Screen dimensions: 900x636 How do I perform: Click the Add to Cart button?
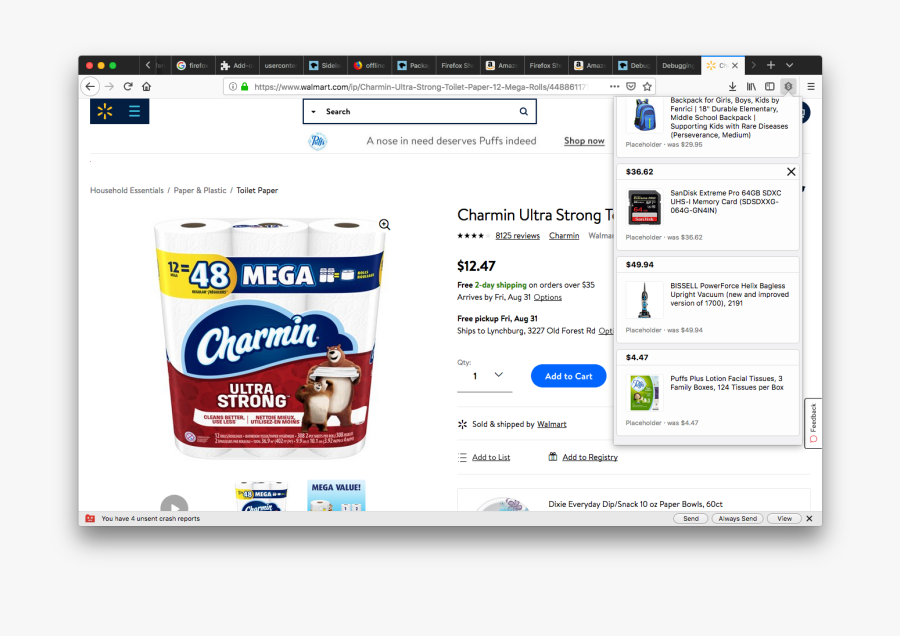tap(568, 376)
